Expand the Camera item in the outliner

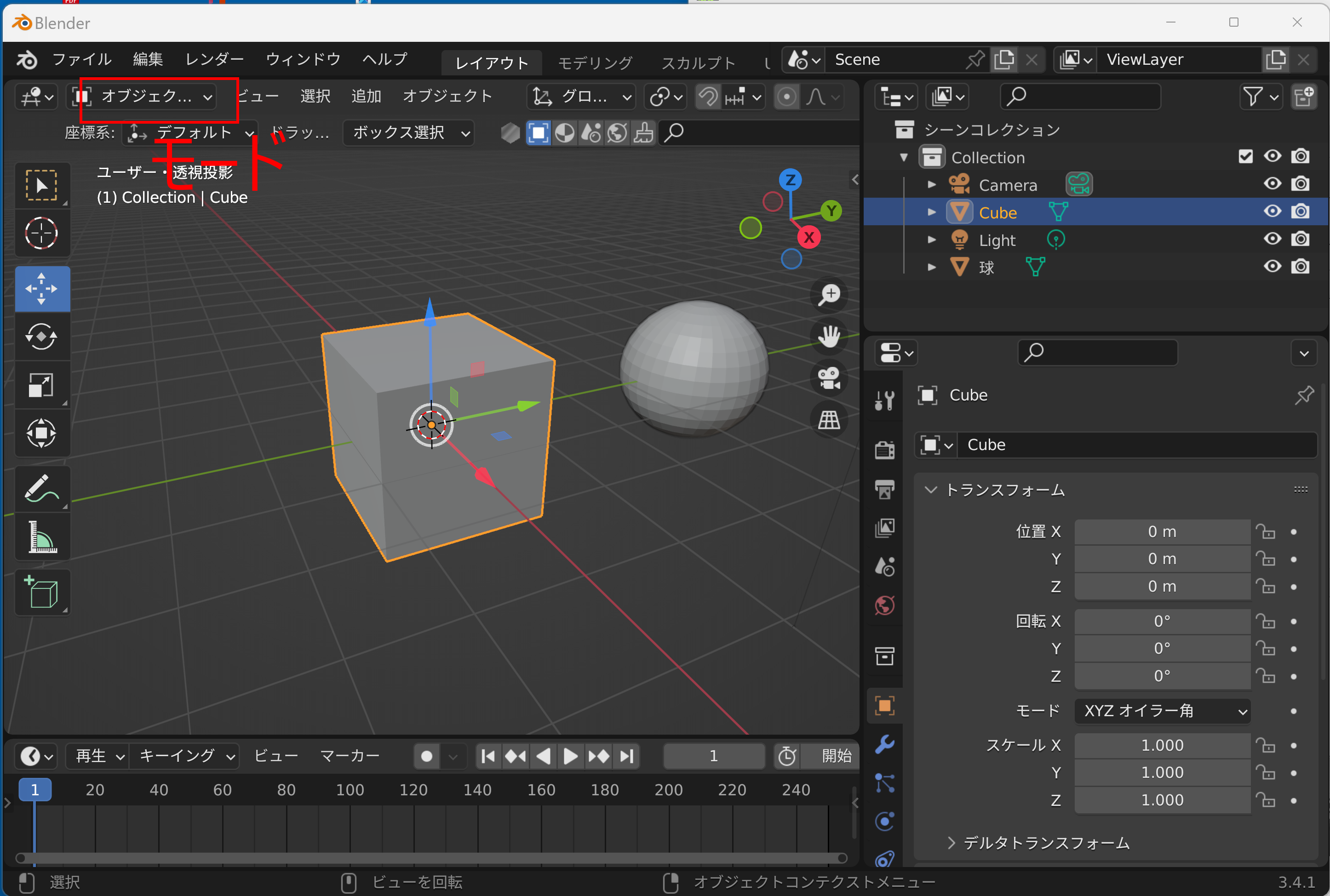932,184
